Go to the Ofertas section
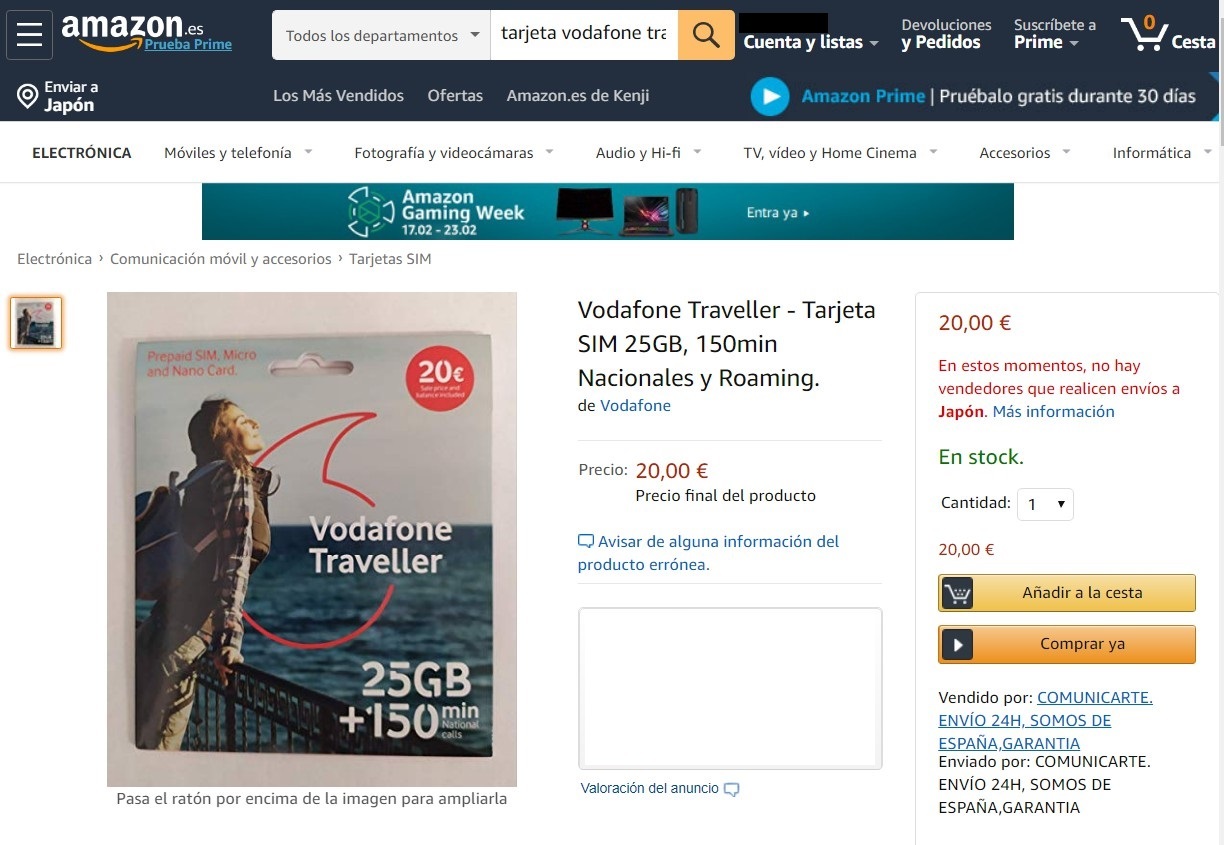Image resolution: width=1224 pixels, height=845 pixels. (455, 96)
